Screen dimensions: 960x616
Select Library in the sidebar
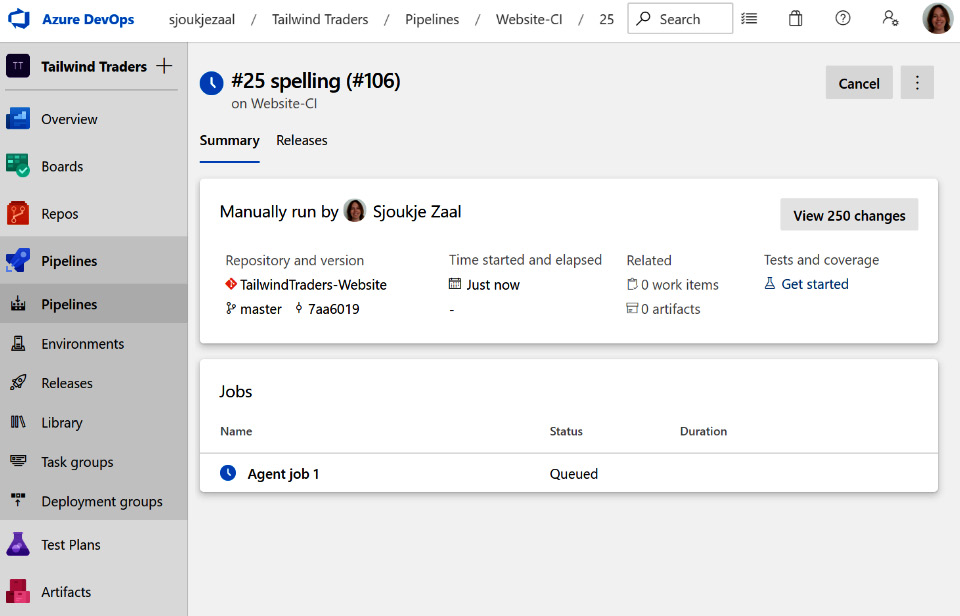(60, 422)
